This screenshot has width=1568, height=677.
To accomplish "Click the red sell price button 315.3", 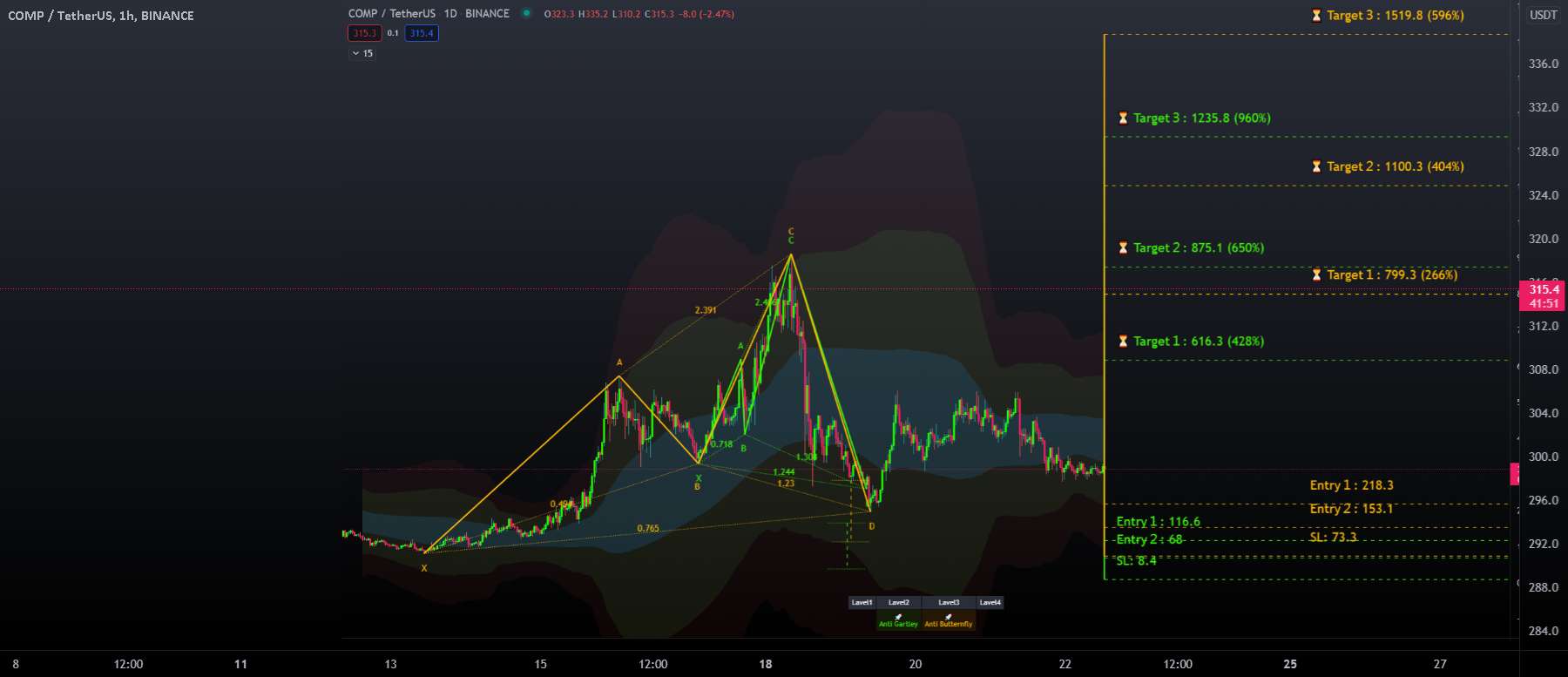I will point(364,33).
